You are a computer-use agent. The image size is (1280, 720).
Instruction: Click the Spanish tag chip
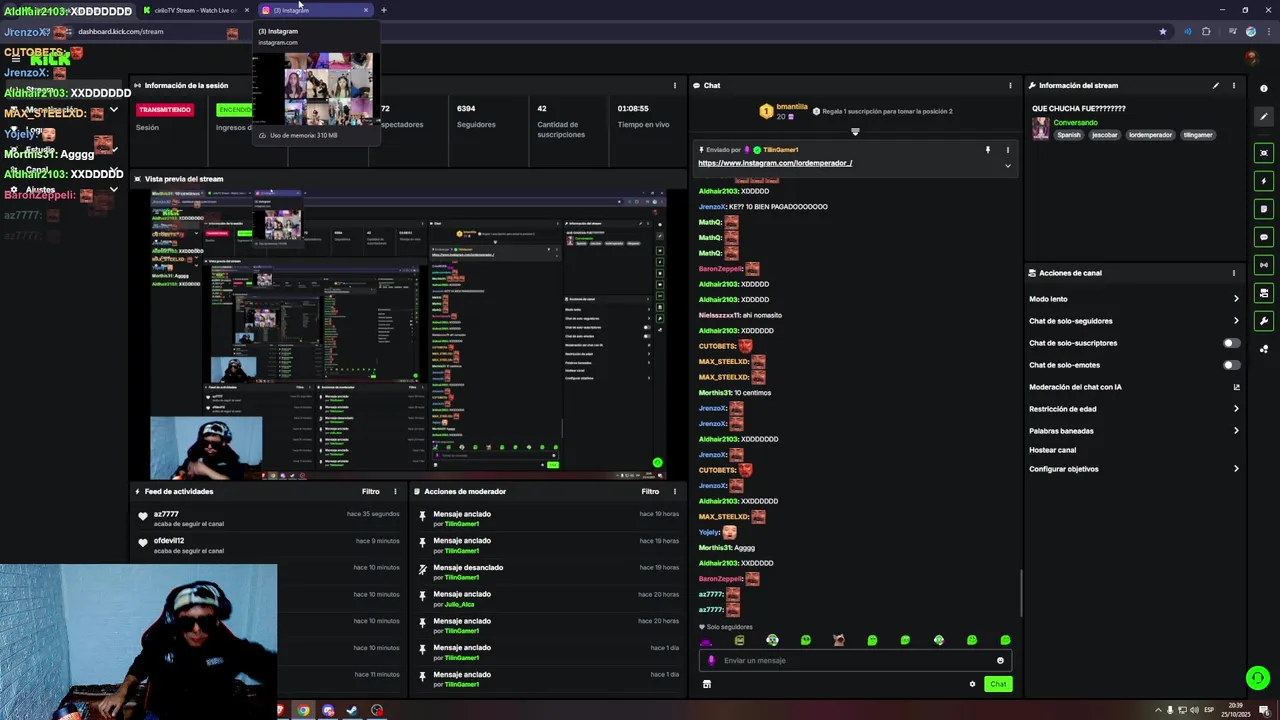1069,135
